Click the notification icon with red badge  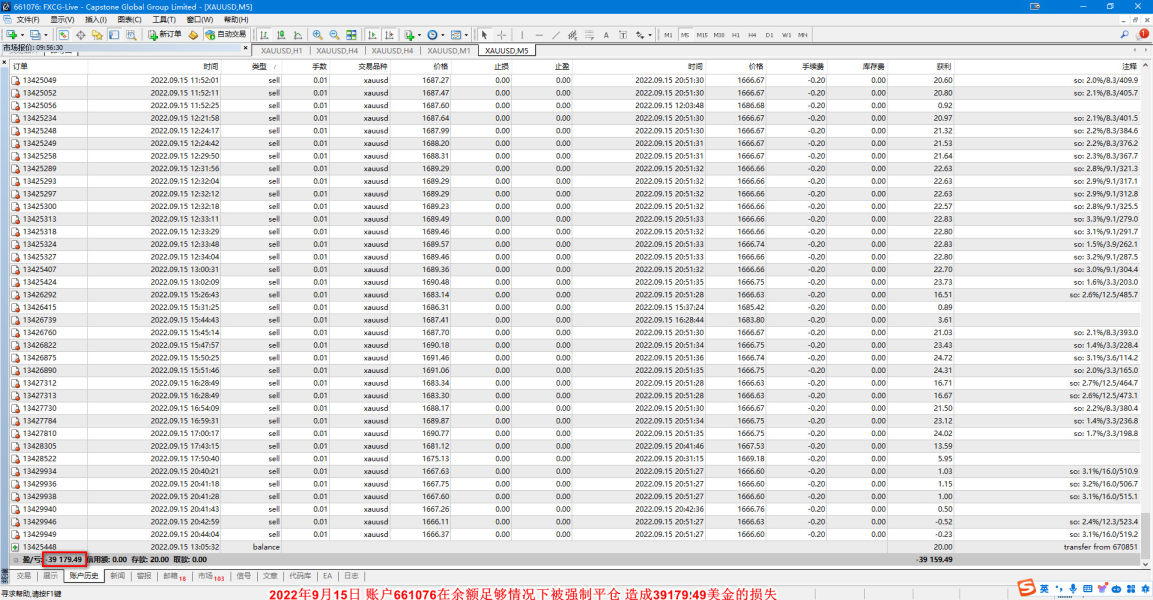(x=1144, y=33)
